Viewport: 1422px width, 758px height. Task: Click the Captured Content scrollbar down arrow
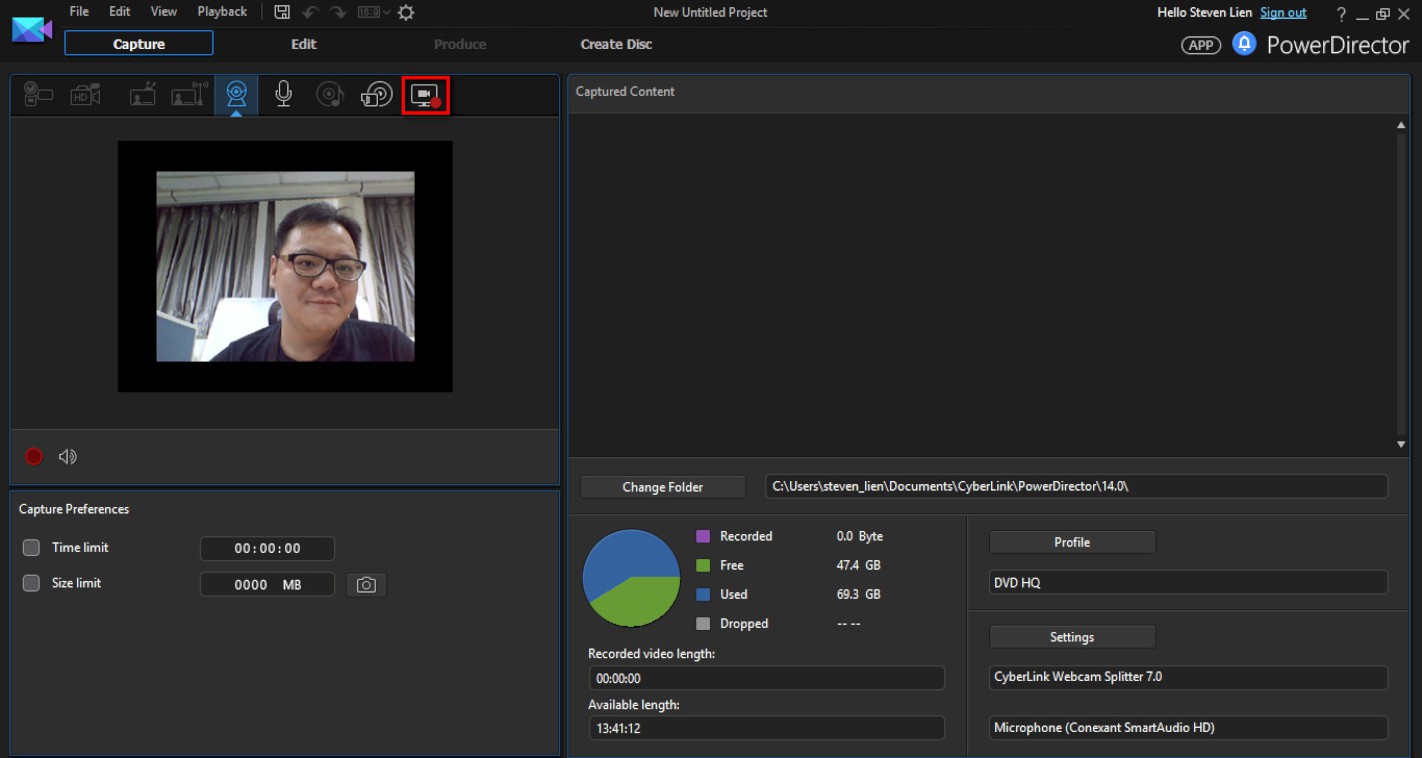[x=1401, y=444]
